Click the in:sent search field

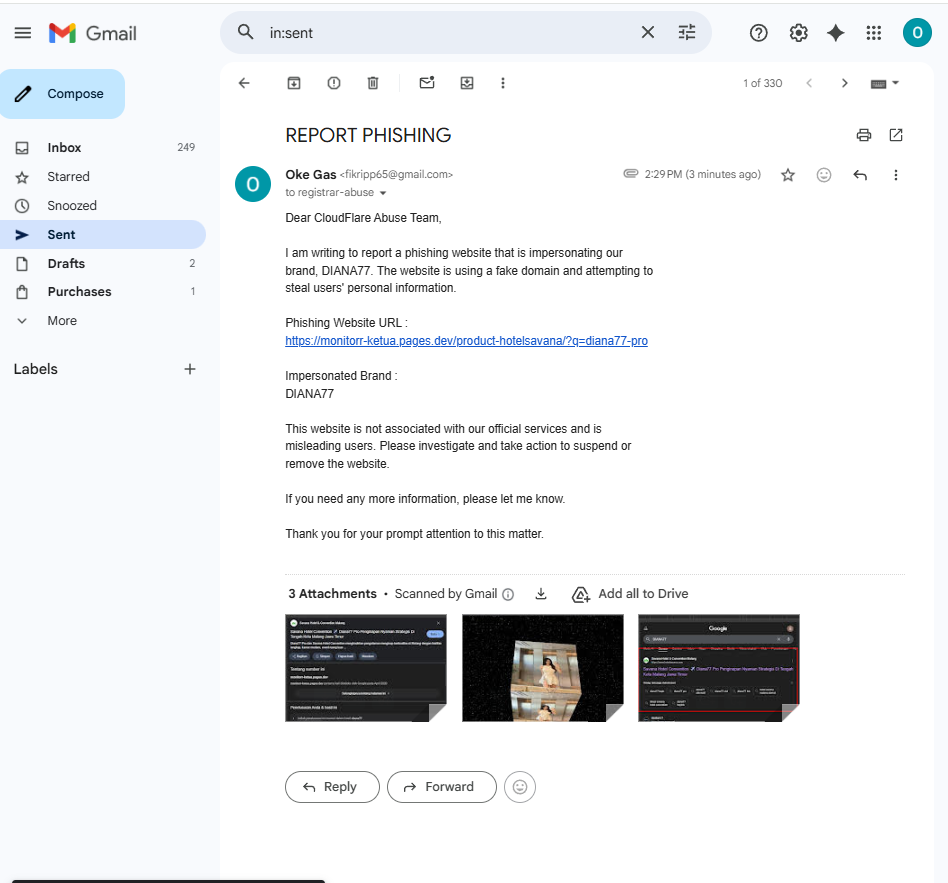pyautogui.click(x=447, y=33)
